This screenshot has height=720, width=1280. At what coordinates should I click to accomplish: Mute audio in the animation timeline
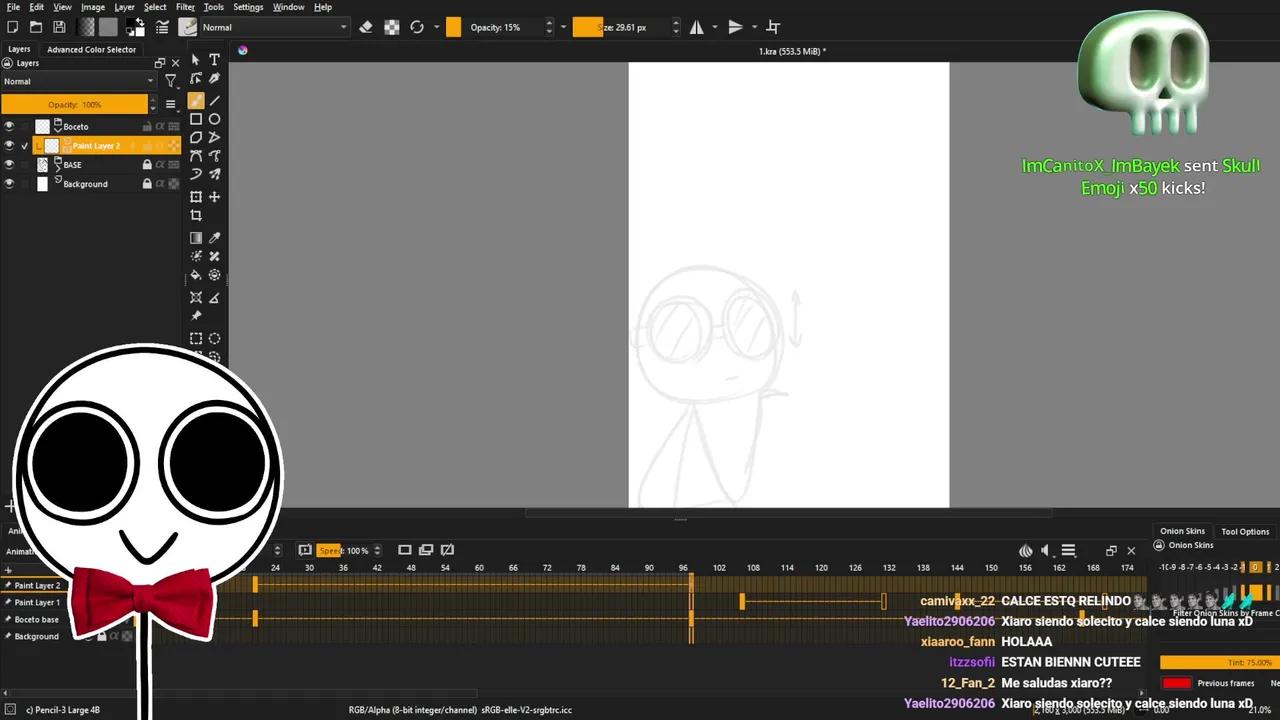click(1045, 550)
